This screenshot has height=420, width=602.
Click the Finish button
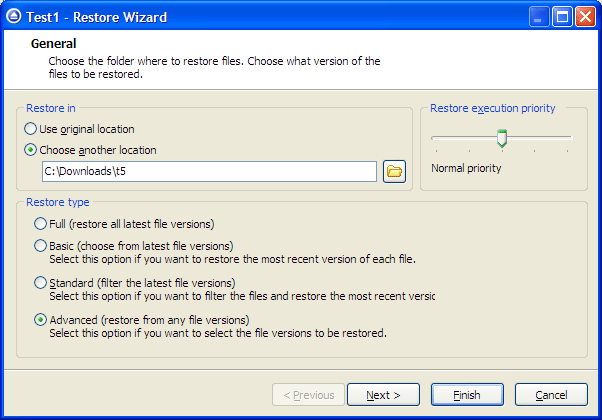[467, 395]
